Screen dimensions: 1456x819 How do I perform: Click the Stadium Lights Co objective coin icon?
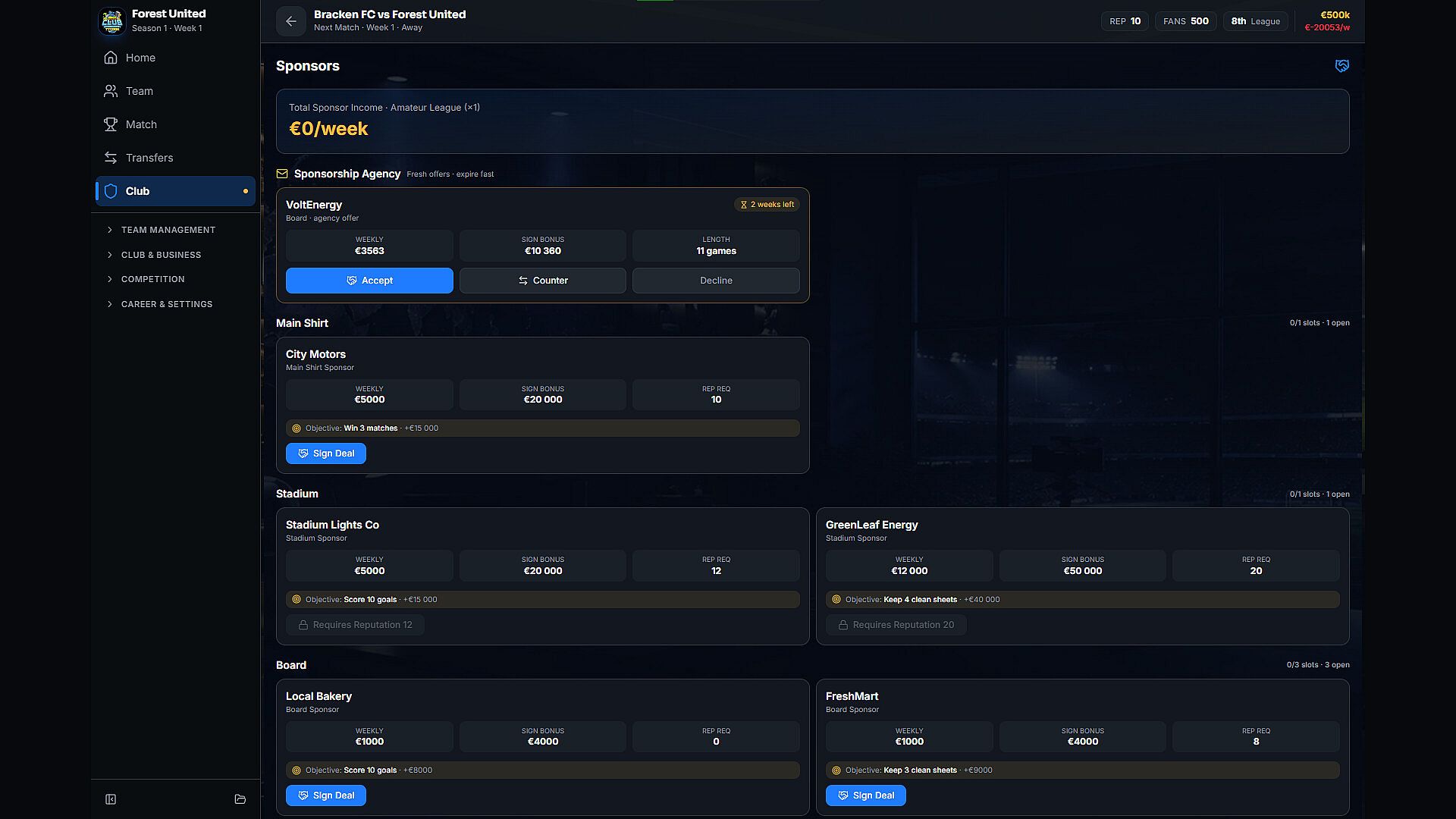point(297,600)
